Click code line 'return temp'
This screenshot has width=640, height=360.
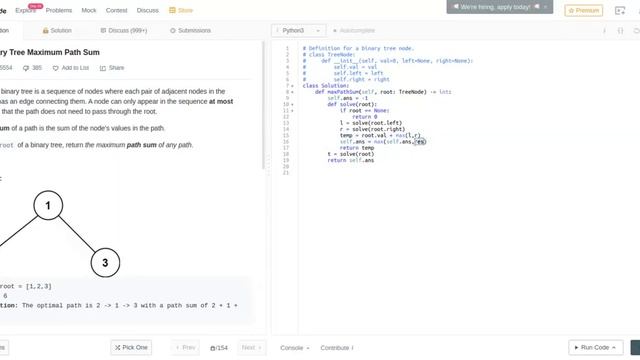[x=357, y=148]
